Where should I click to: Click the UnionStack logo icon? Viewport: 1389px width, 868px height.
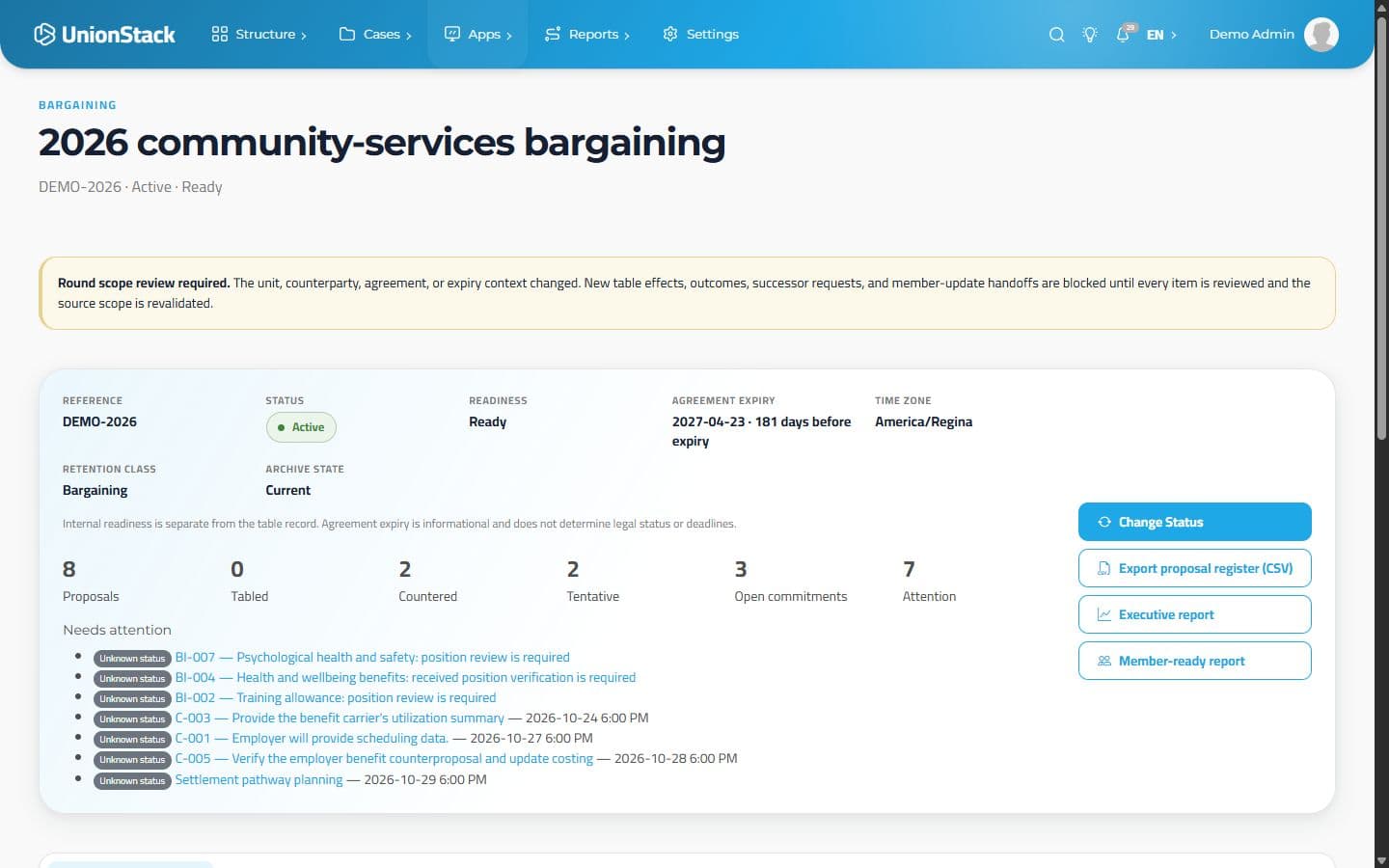pos(44,34)
